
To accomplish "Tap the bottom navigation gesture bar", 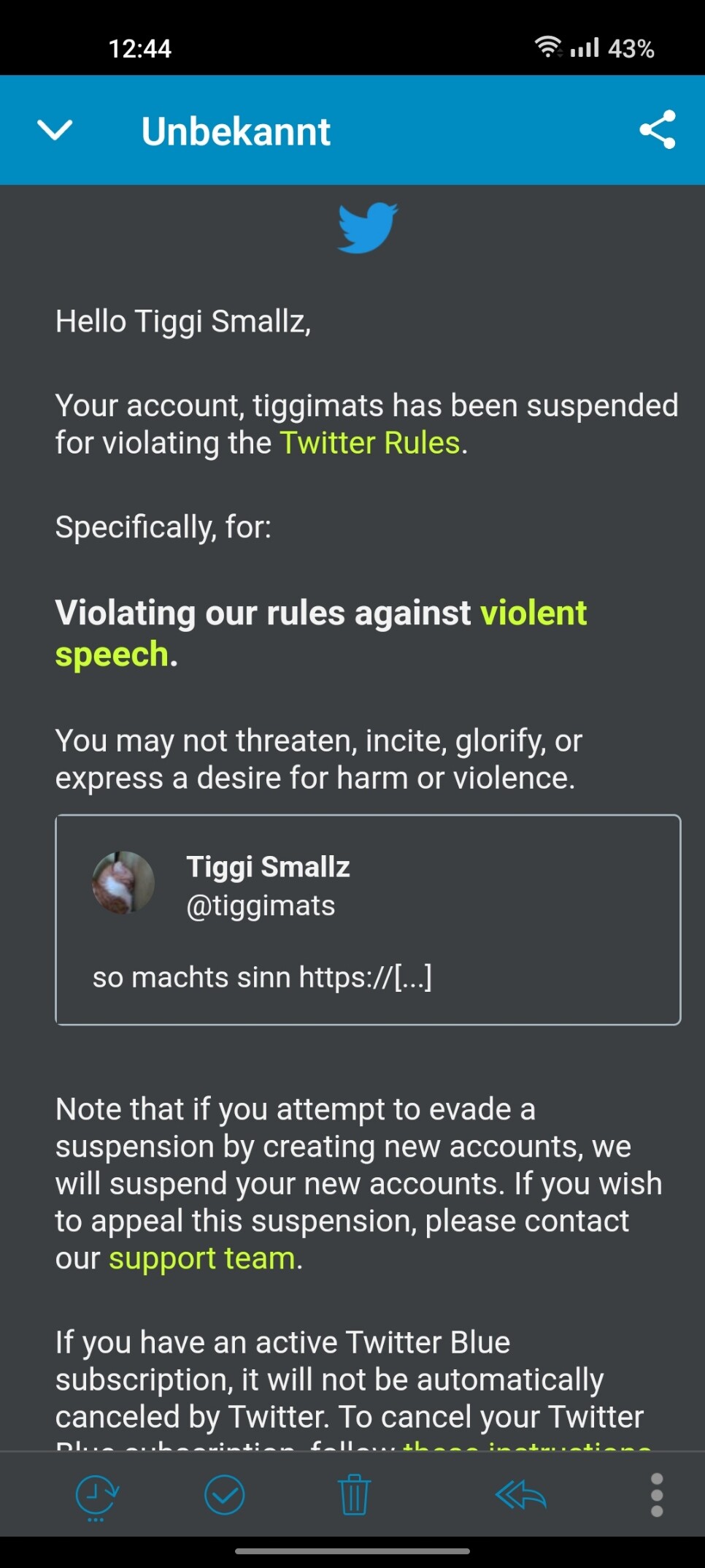I will click(352, 1550).
